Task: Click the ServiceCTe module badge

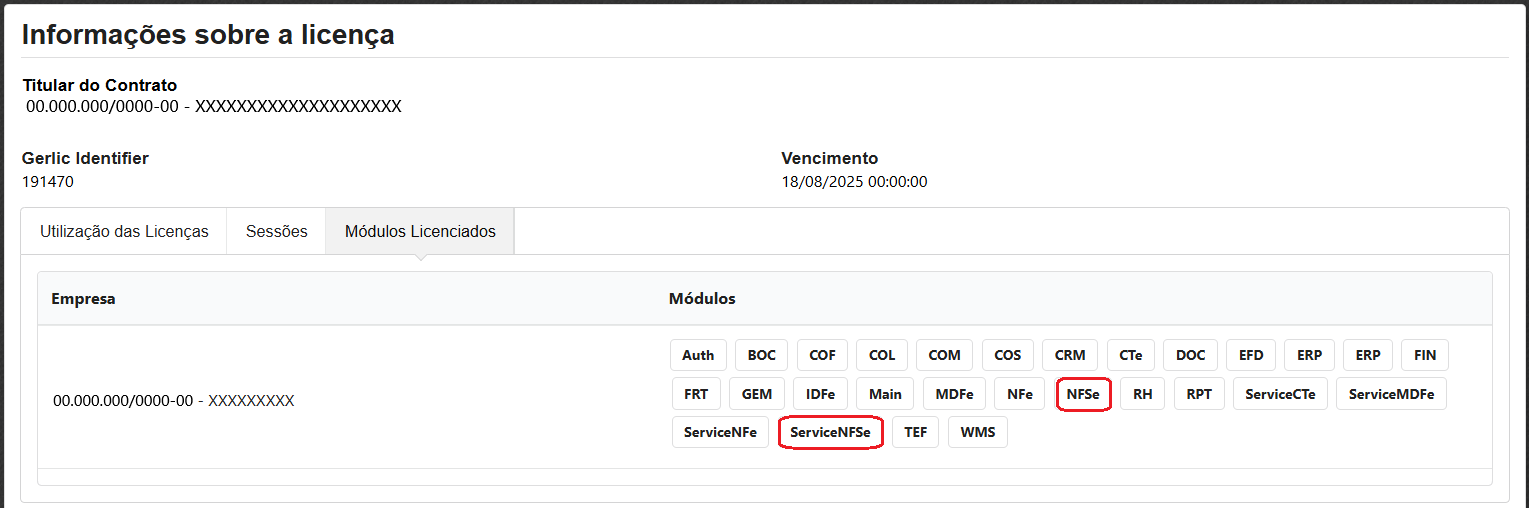Action: [1280, 394]
